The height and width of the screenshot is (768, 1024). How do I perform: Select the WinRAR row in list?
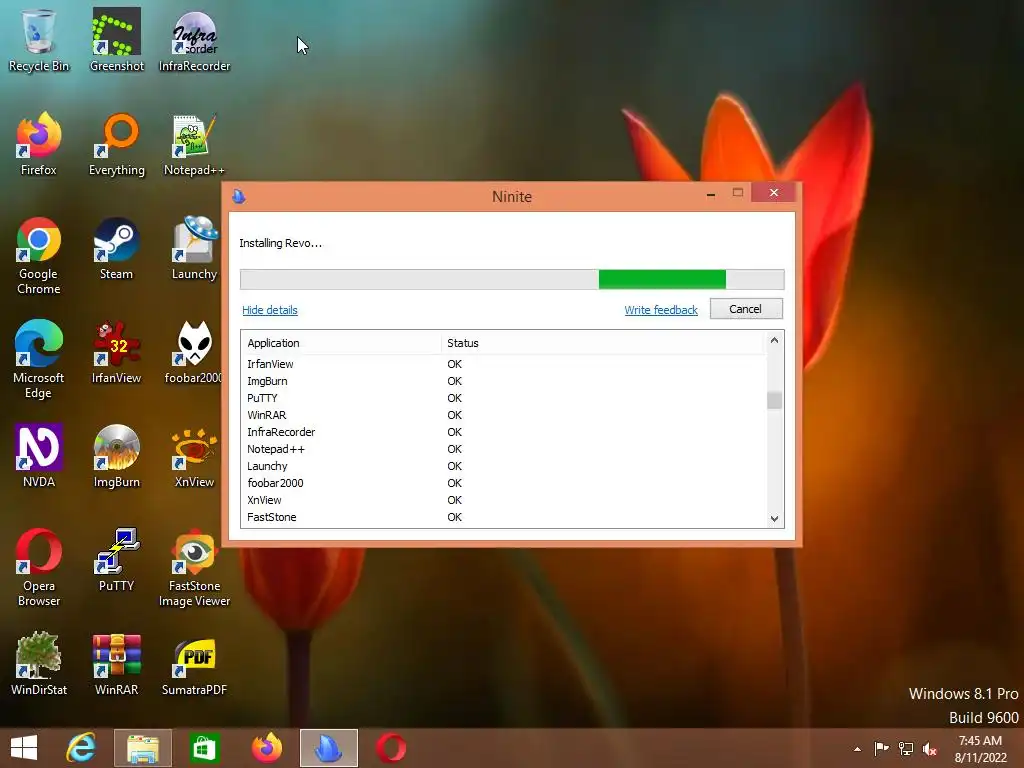point(503,415)
